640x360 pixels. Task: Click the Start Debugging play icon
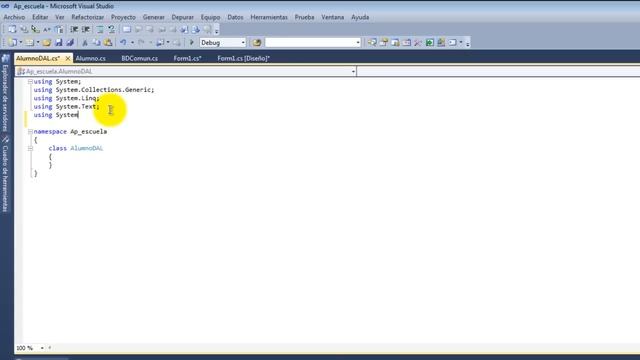pos(191,42)
